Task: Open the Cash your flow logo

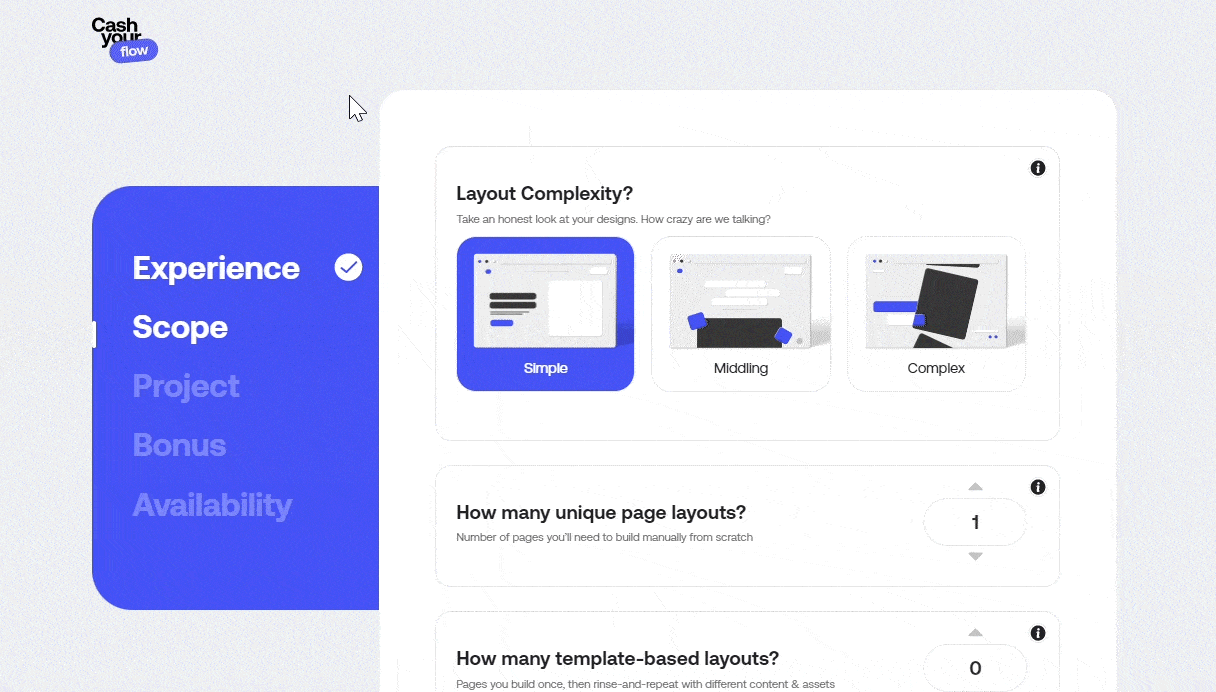Action: [x=125, y=40]
